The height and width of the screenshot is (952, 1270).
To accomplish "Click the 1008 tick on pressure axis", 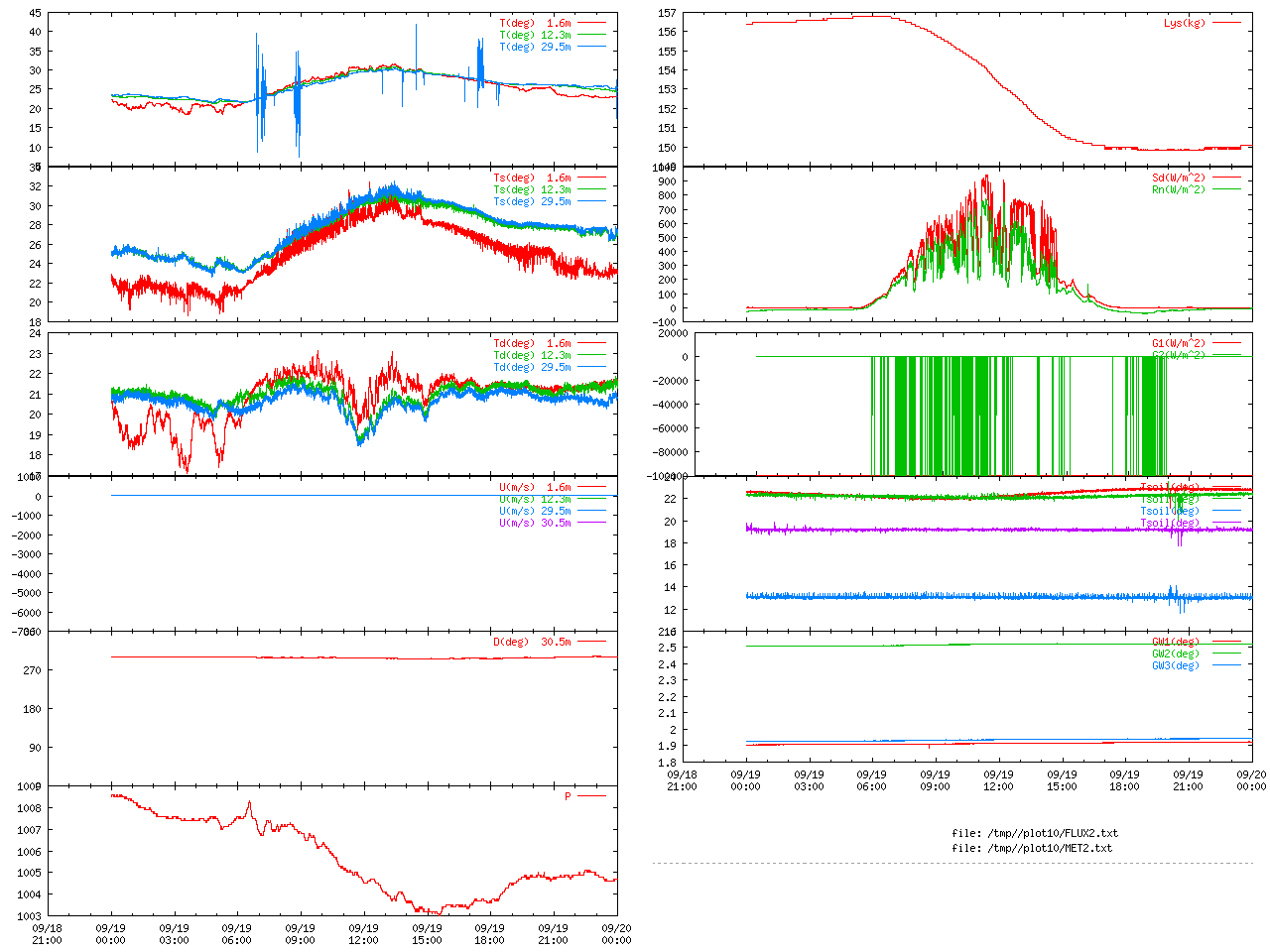I will tap(29, 808).
